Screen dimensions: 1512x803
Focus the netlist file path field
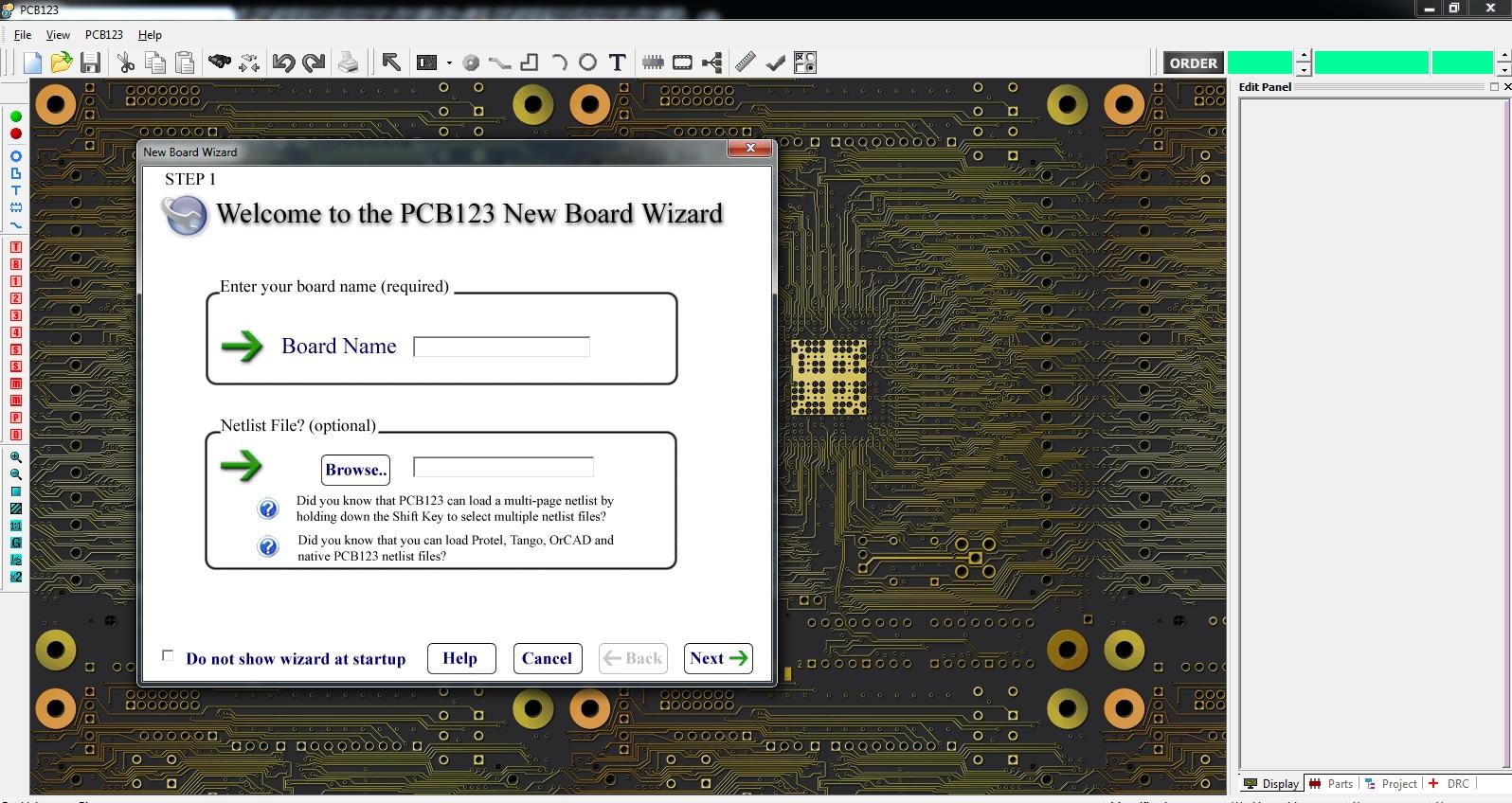pyautogui.click(x=503, y=467)
